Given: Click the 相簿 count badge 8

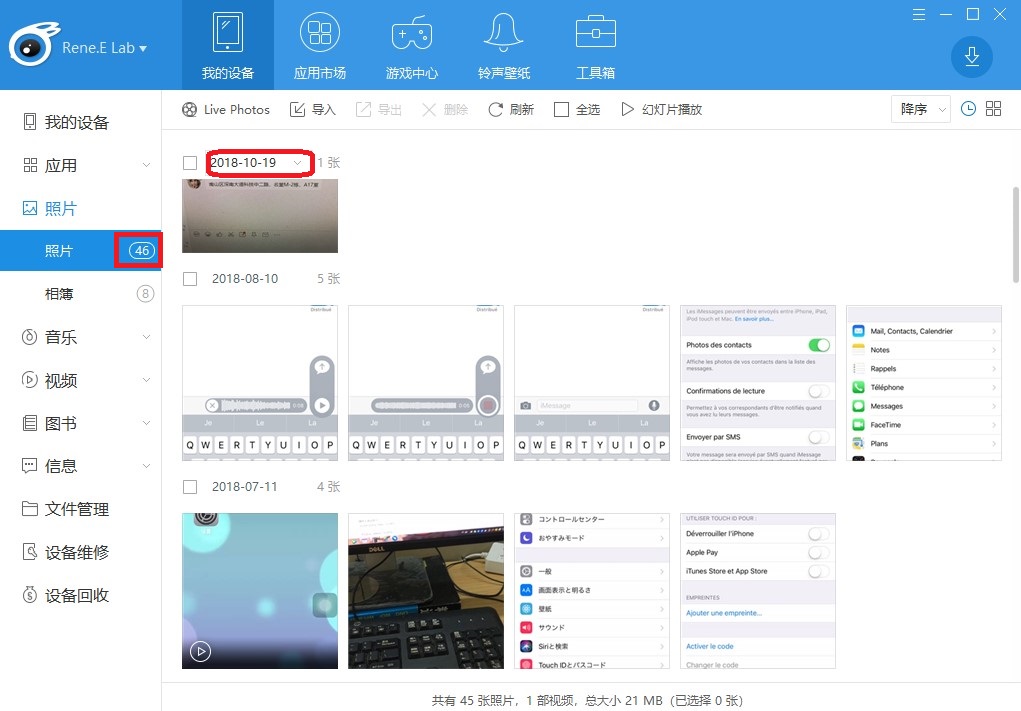Looking at the screenshot, I should tap(145, 294).
